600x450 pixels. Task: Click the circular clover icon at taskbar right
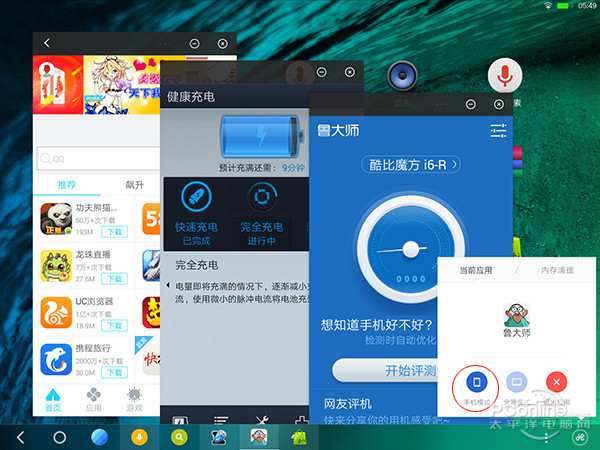[580, 437]
